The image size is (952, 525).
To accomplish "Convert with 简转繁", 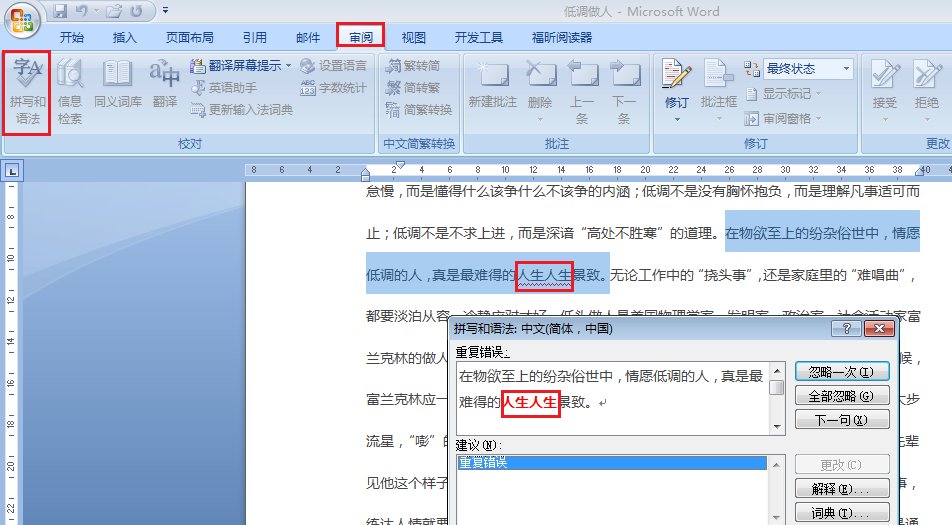I will pos(413,88).
